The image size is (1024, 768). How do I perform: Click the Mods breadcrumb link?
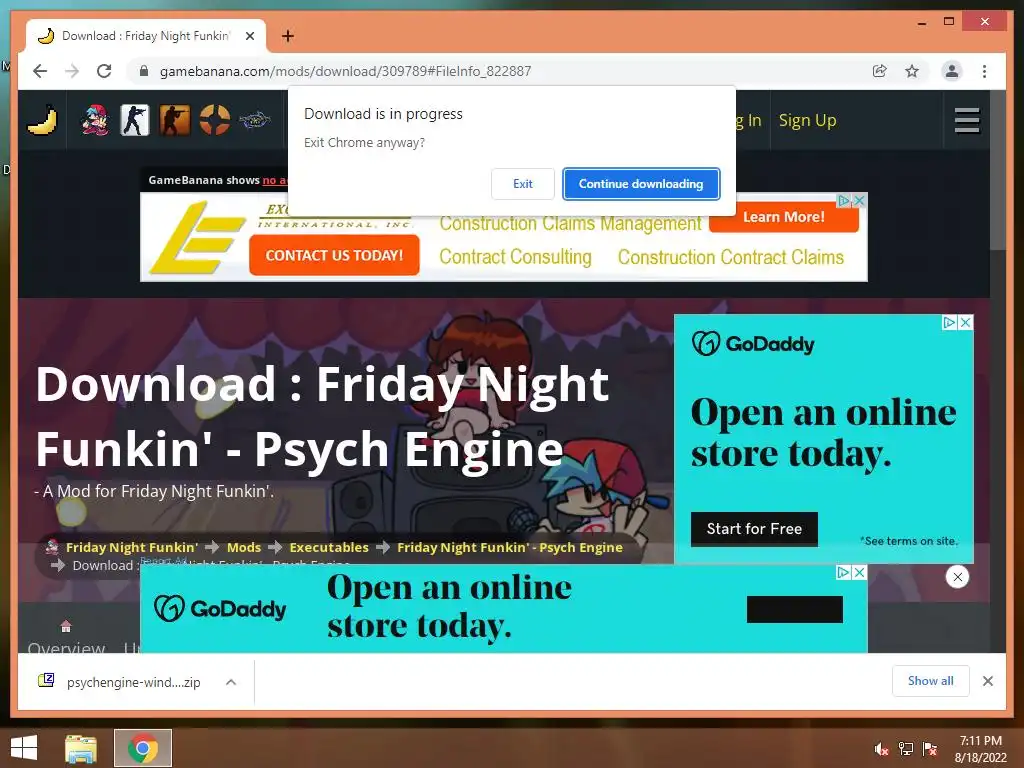[244, 547]
